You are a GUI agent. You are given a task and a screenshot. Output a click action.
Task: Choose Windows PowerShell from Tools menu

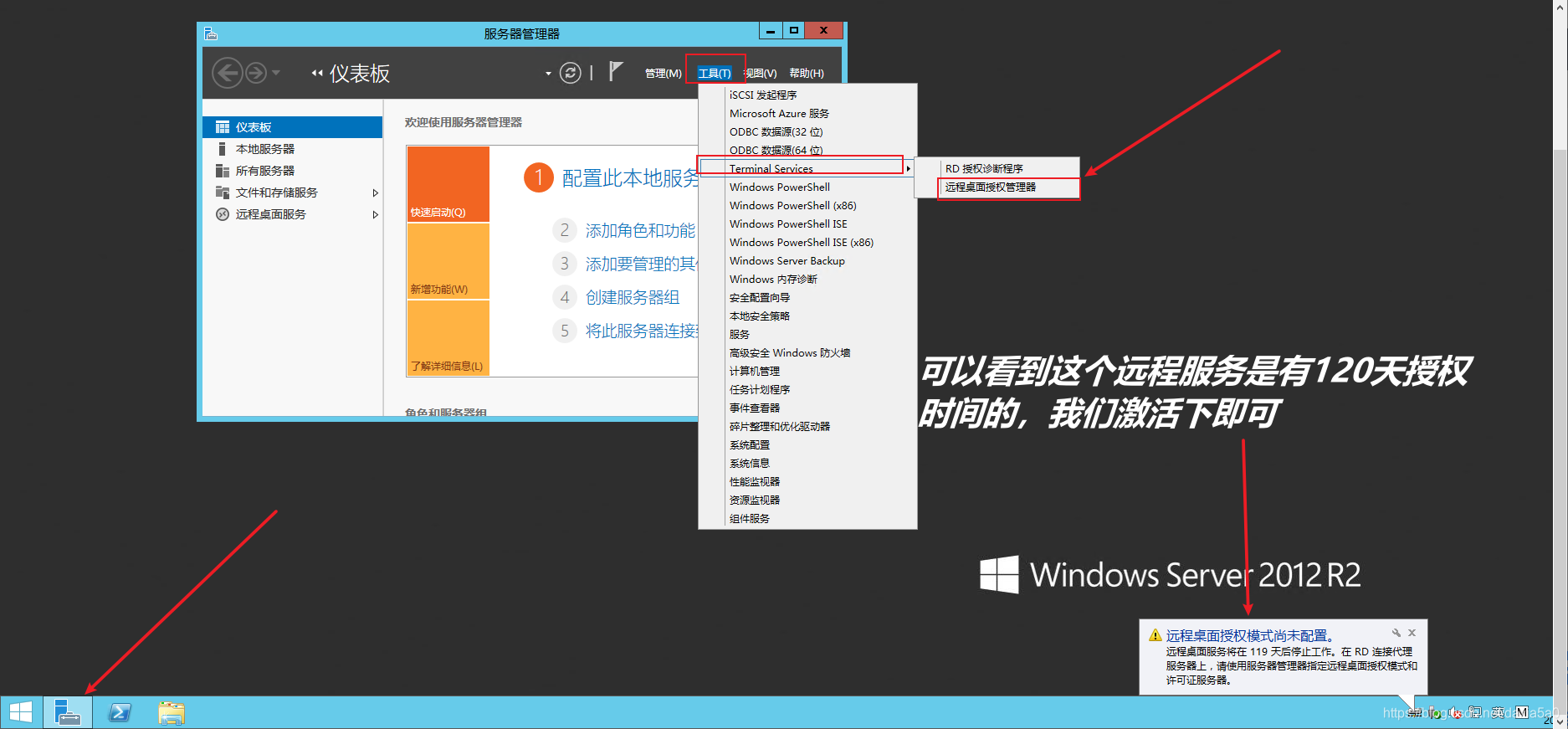point(808,187)
